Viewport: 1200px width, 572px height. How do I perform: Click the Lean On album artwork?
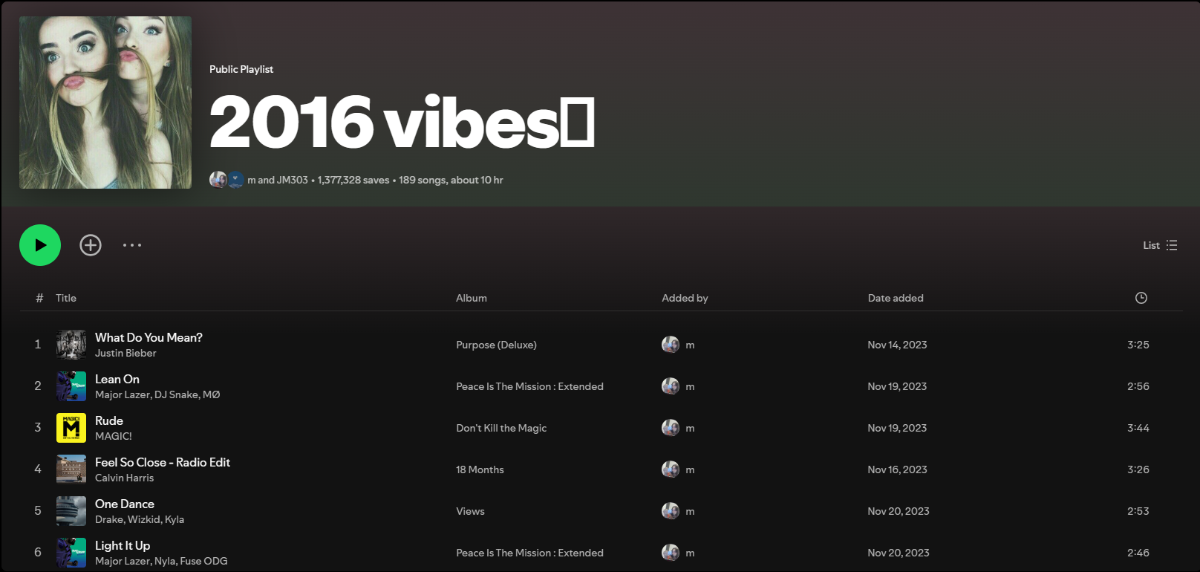tap(71, 386)
